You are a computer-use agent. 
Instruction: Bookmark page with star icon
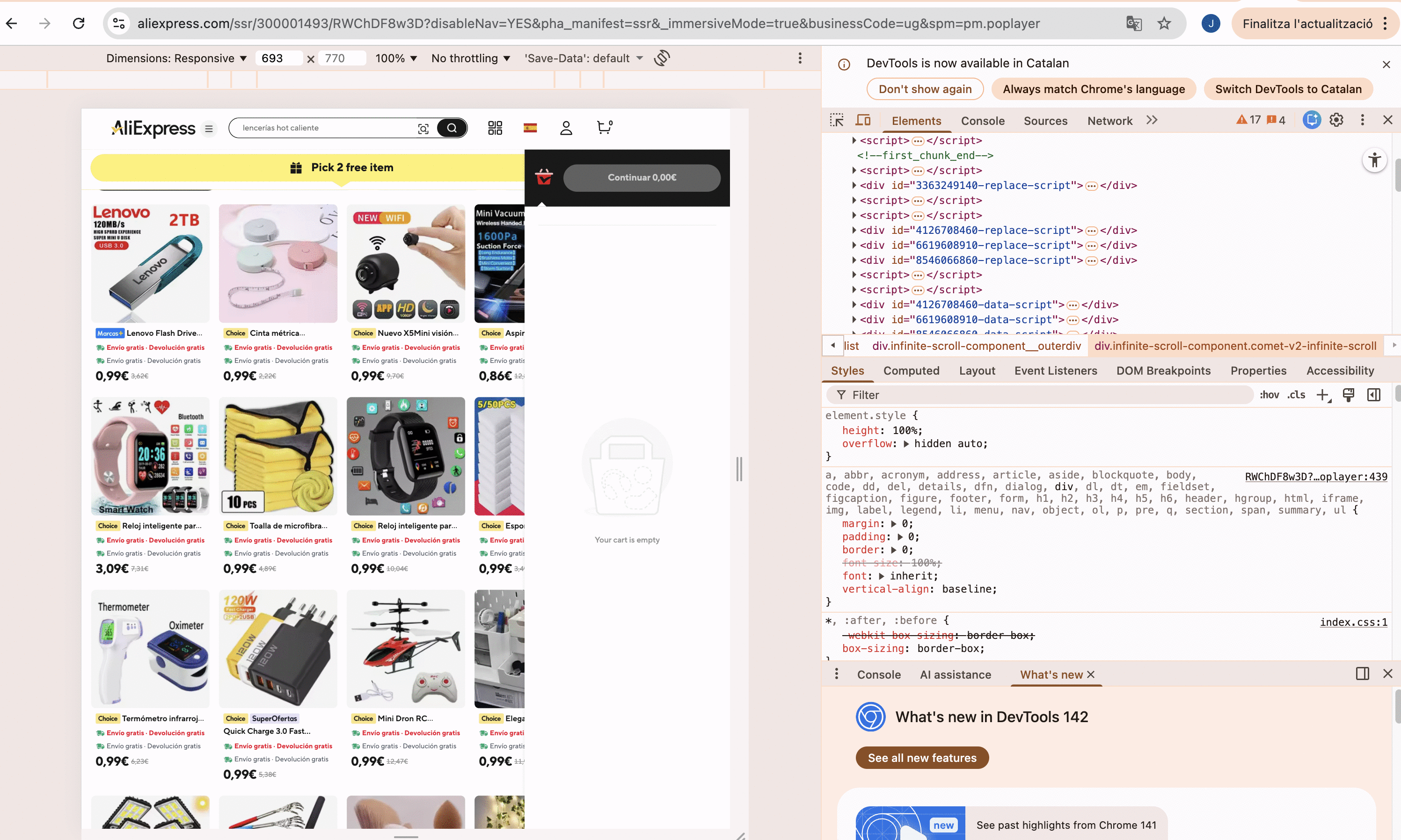pyautogui.click(x=1164, y=23)
